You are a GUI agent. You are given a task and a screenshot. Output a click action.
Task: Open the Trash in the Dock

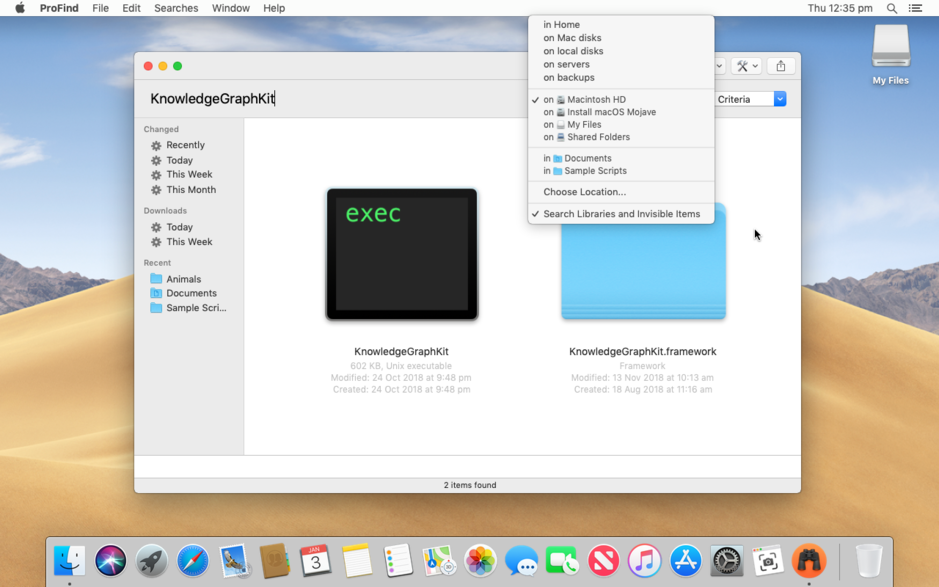click(x=869, y=561)
